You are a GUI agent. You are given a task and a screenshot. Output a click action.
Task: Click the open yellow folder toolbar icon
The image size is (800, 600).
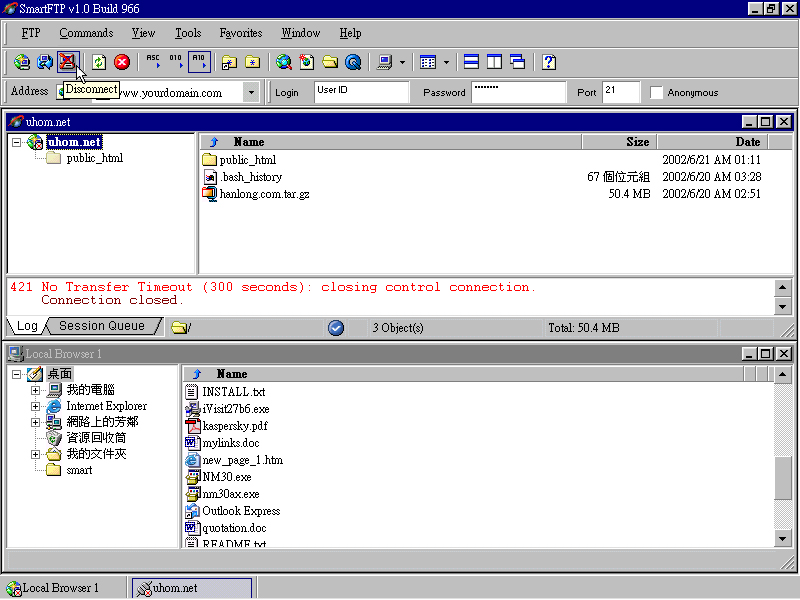330,62
